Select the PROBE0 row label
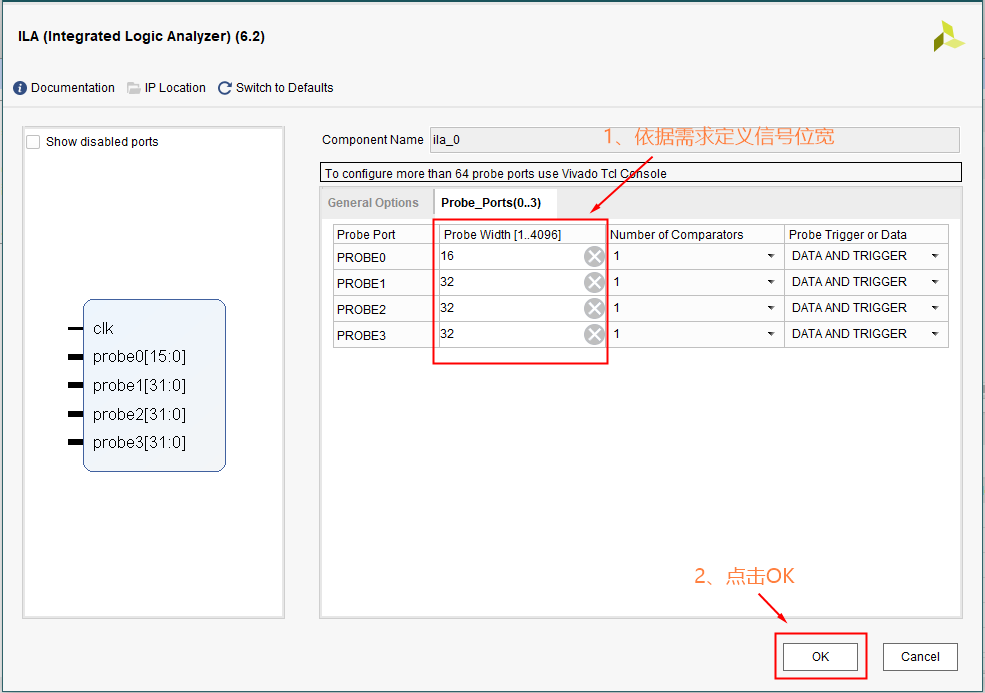This screenshot has height=693, width=985. pyautogui.click(x=361, y=258)
